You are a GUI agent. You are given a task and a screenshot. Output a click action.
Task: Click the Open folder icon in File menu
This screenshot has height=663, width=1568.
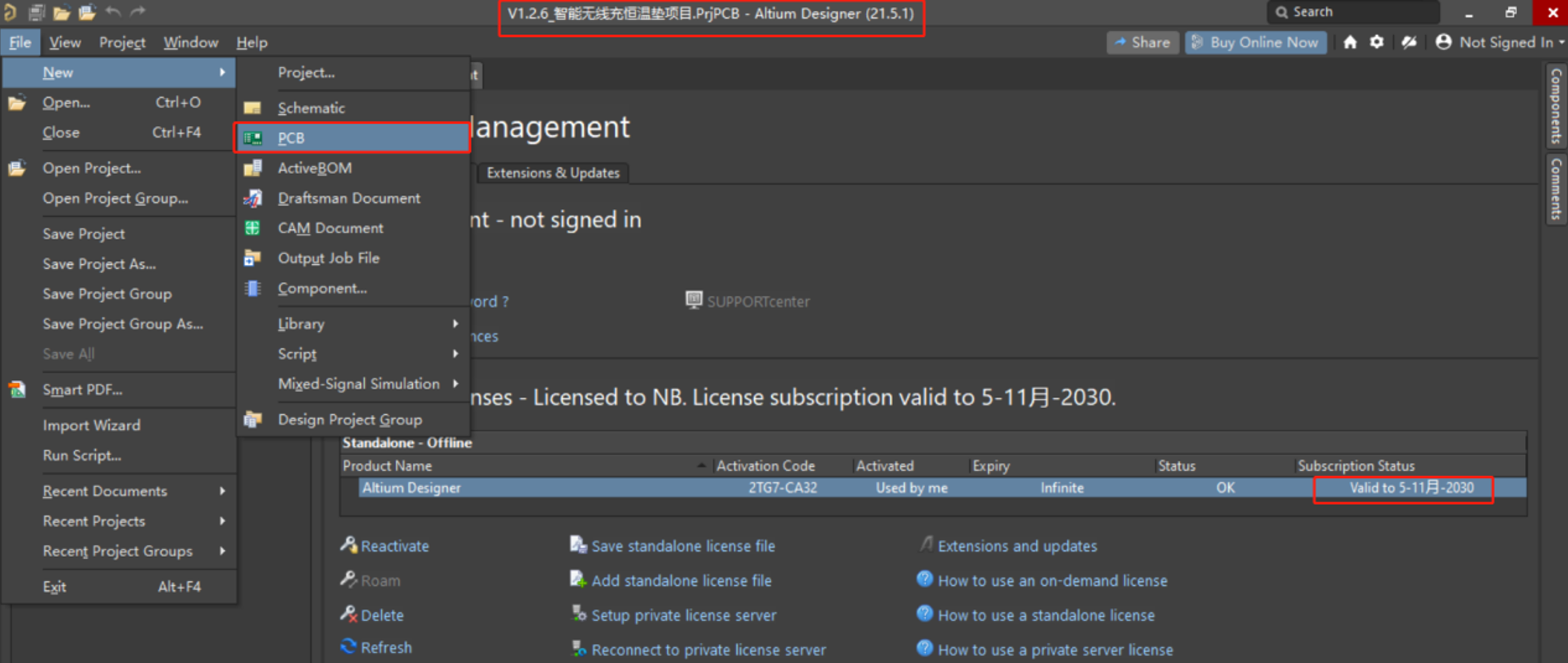pos(17,102)
